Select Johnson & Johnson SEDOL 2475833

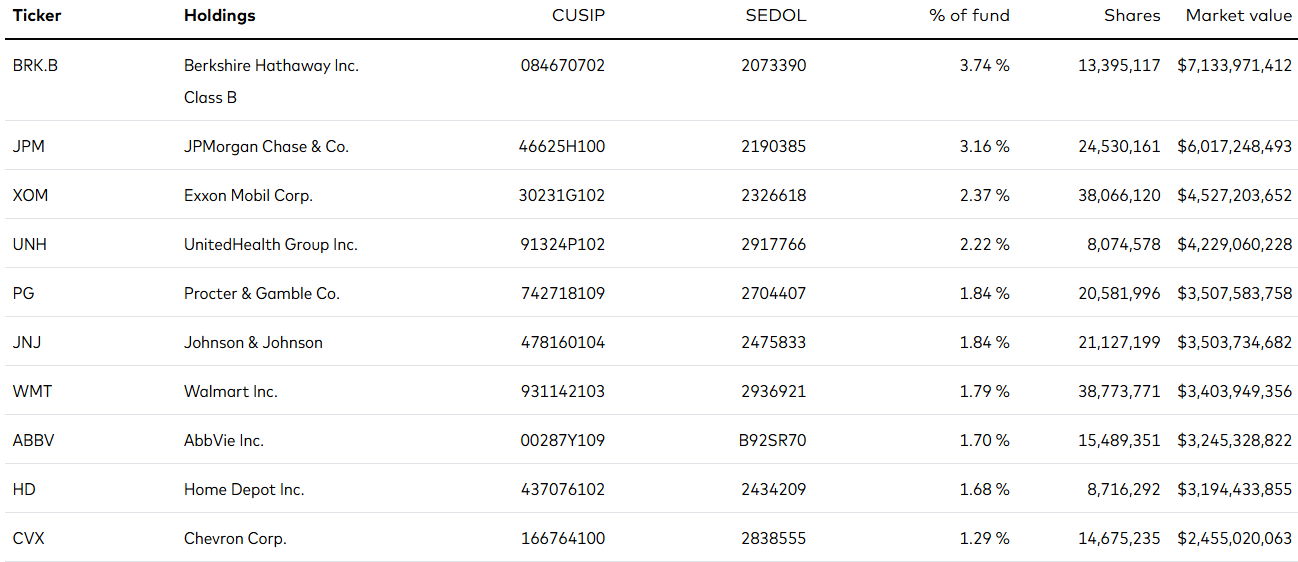click(773, 343)
